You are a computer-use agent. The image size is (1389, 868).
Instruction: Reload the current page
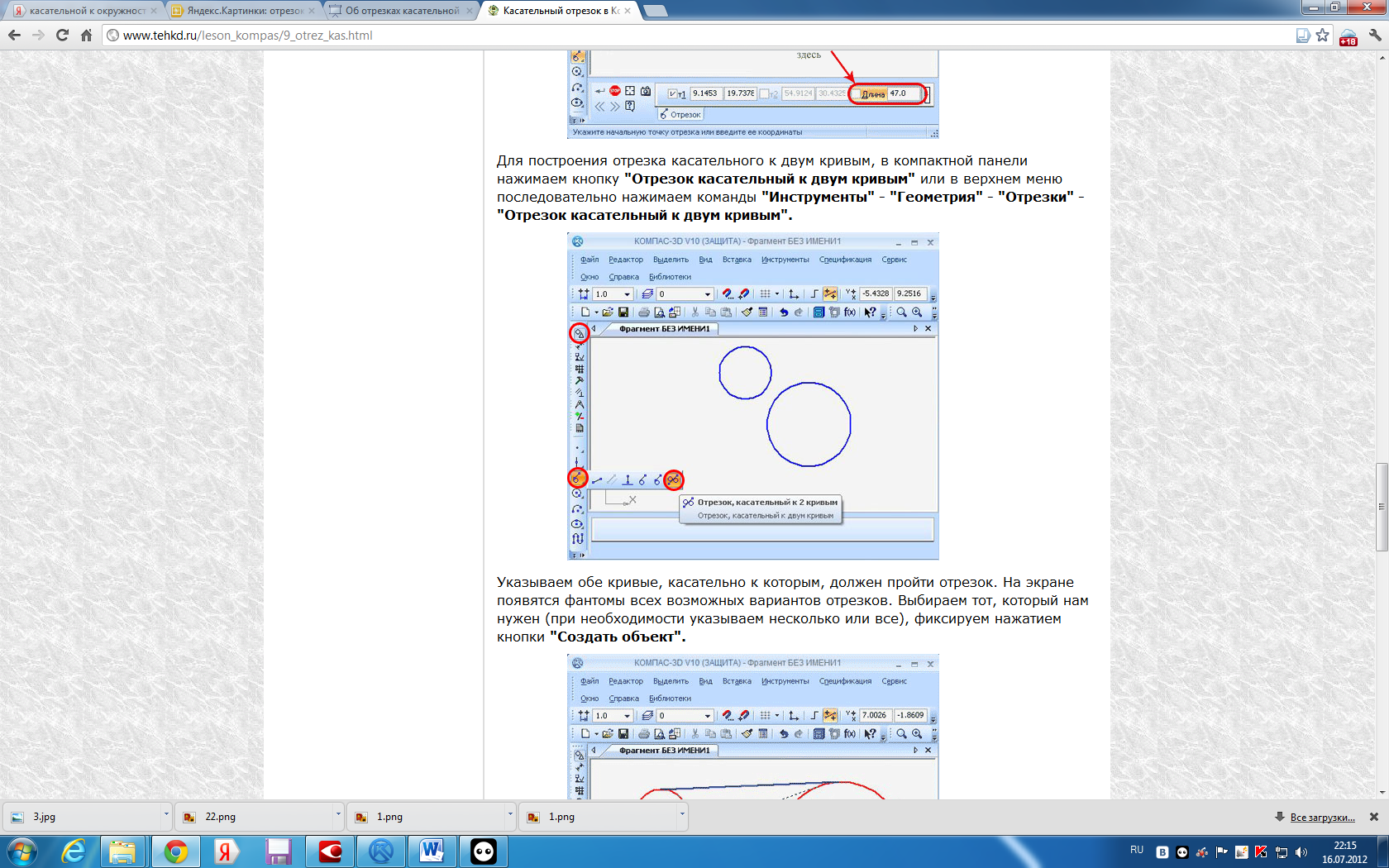point(62,35)
